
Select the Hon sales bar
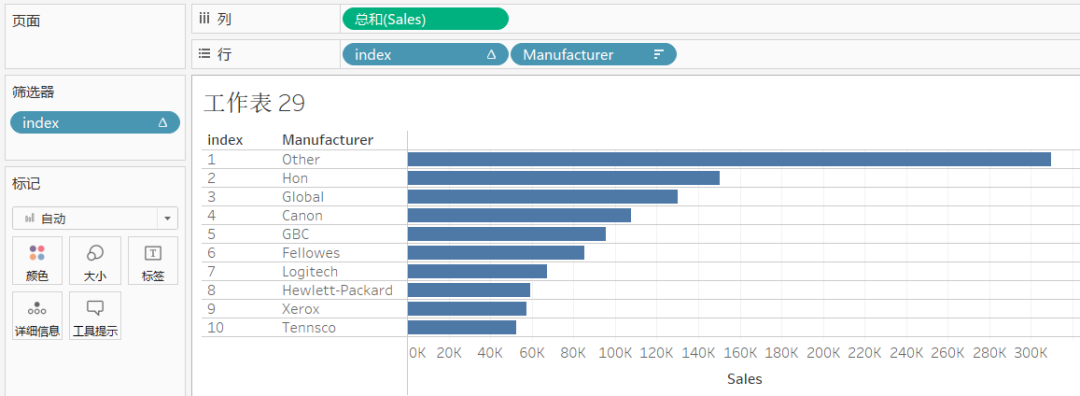click(563, 178)
